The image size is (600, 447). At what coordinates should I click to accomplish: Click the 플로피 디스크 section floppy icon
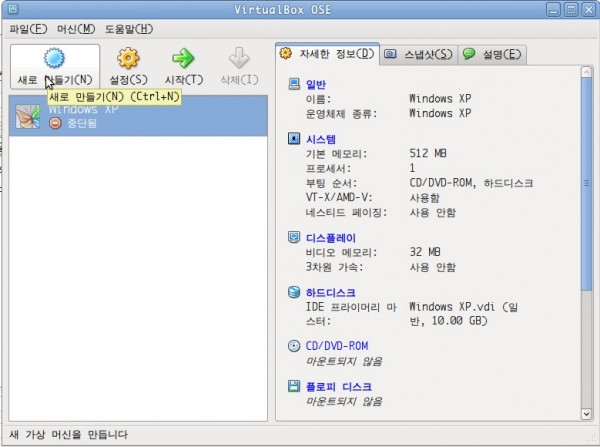[294, 386]
